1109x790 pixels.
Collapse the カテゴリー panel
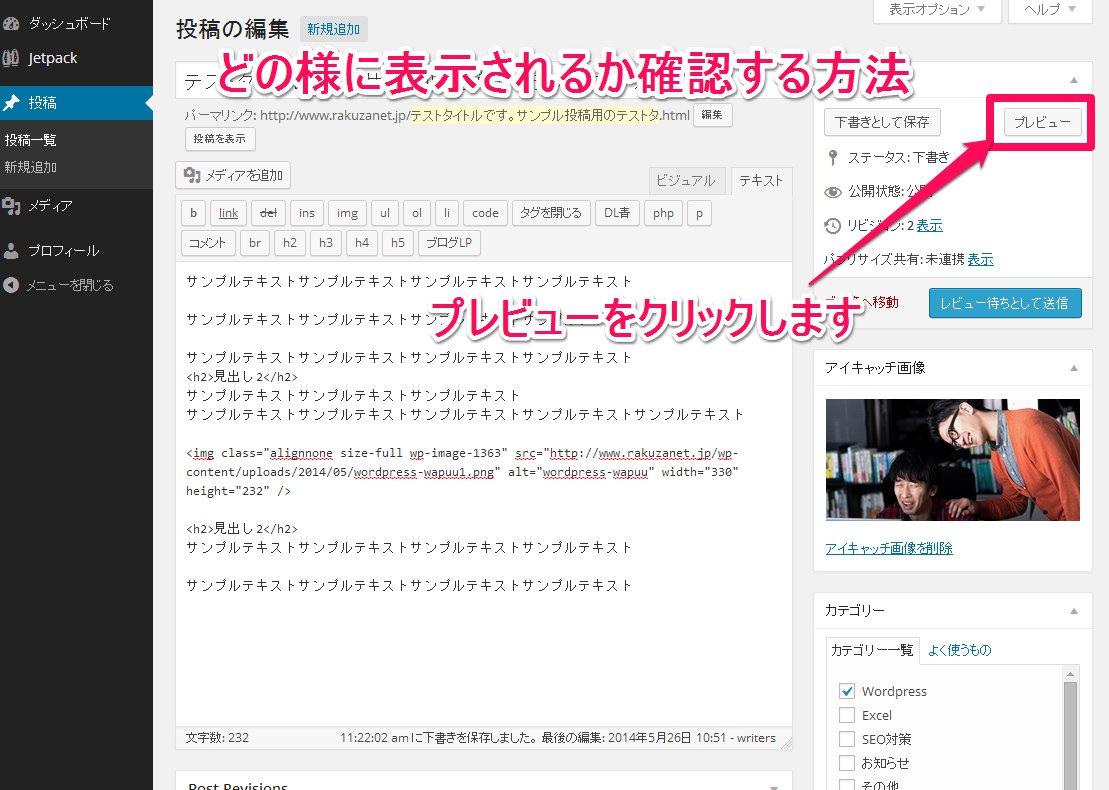1074,611
